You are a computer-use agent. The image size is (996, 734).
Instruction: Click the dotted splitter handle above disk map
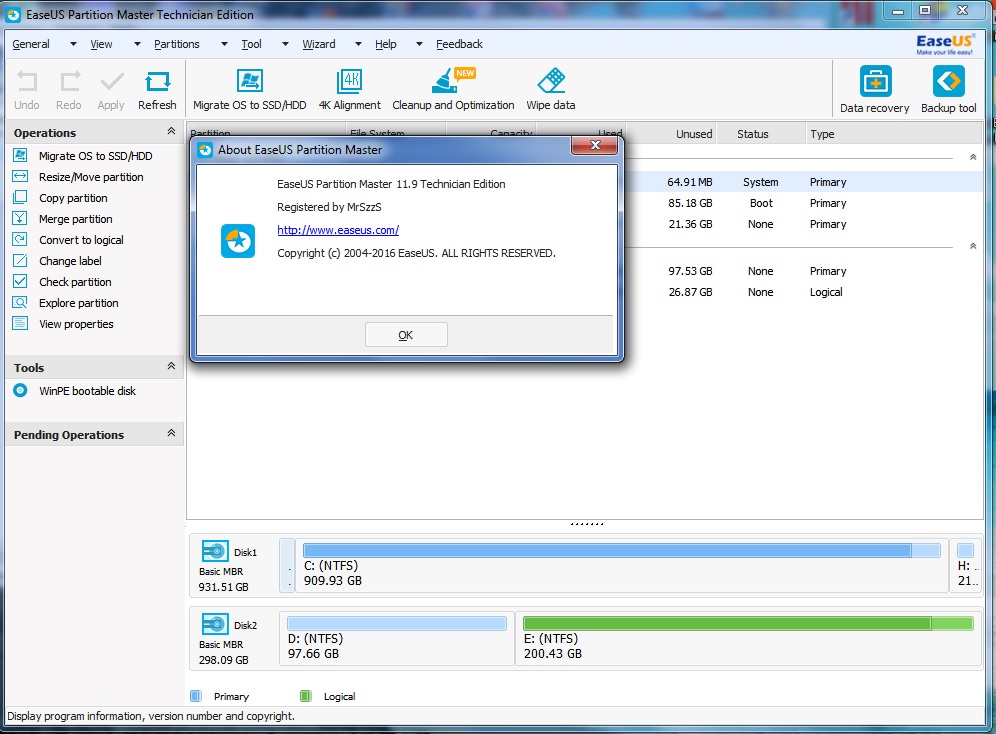pyautogui.click(x=587, y=524)
